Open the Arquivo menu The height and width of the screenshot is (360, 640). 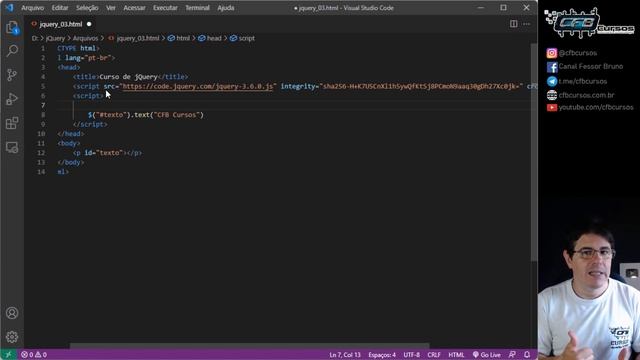pos(32,8)
